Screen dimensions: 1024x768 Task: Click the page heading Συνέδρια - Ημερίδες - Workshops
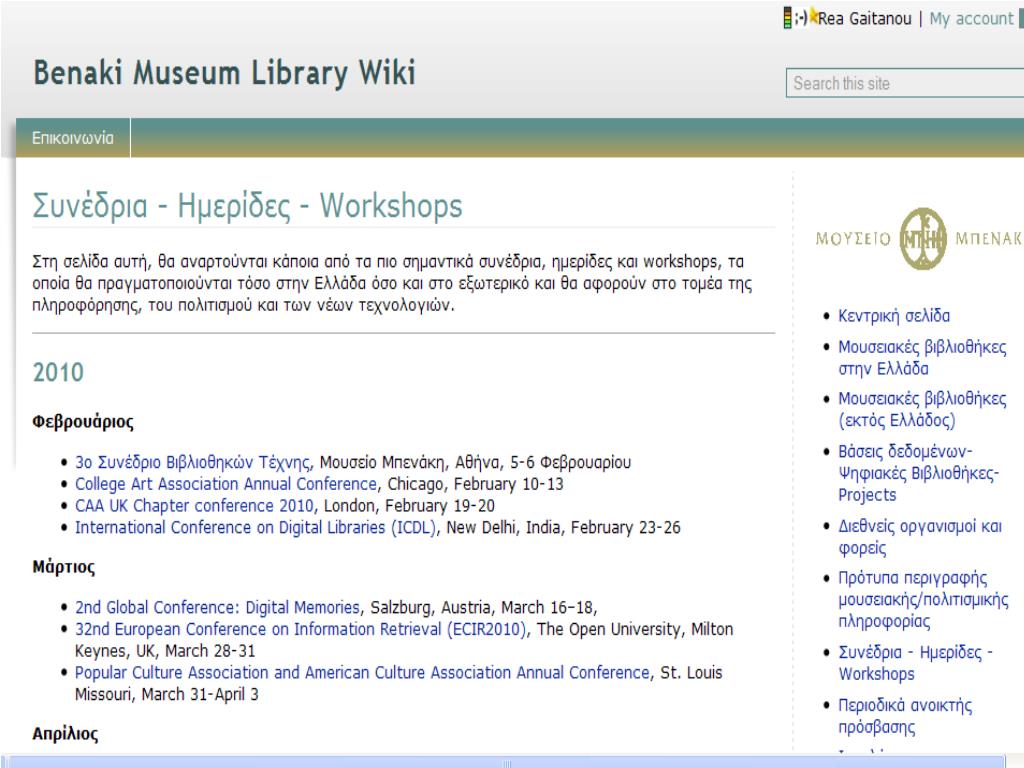point(248,206)
